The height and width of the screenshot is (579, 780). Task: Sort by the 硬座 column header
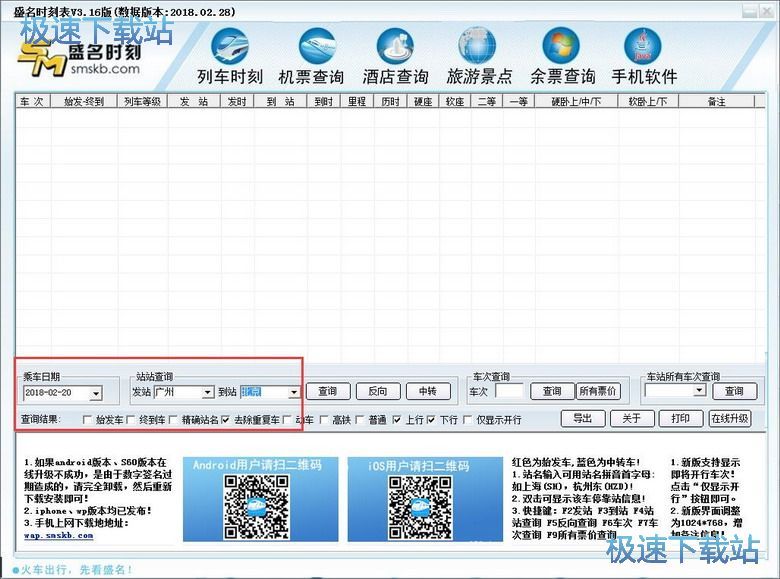click(x=423, y=101)
